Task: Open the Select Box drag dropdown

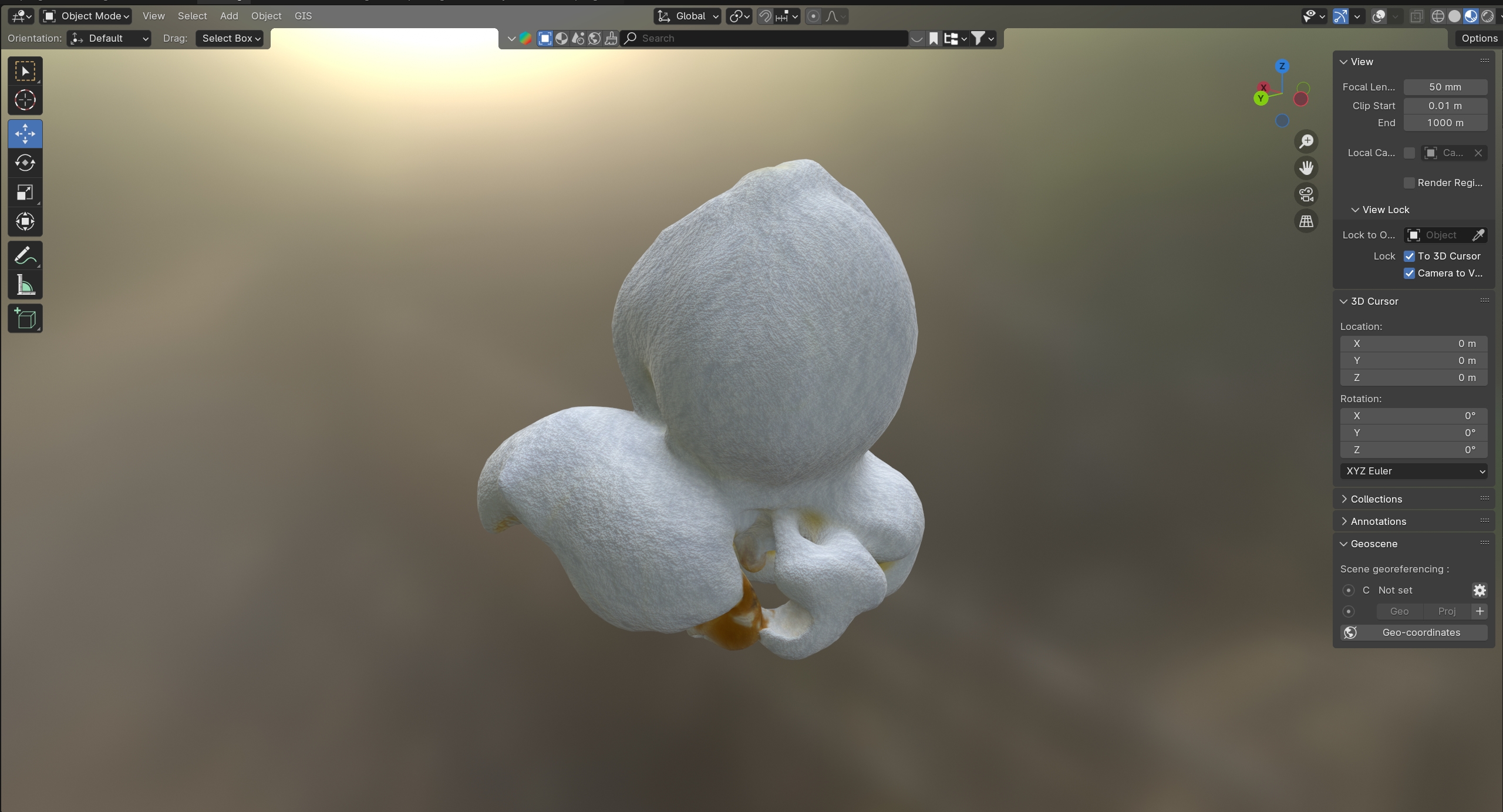Action: 230,38
